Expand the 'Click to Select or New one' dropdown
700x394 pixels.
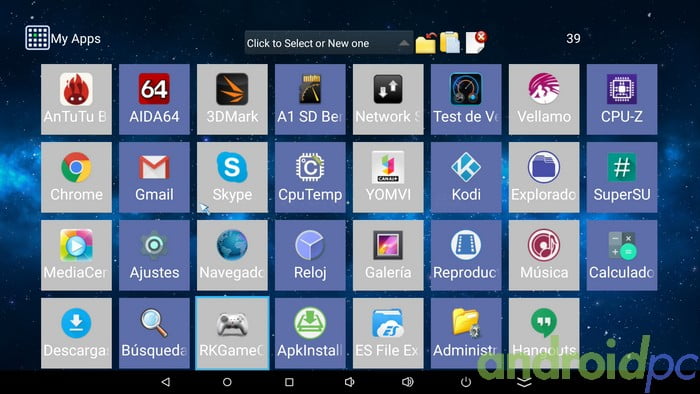pos(329,43)
